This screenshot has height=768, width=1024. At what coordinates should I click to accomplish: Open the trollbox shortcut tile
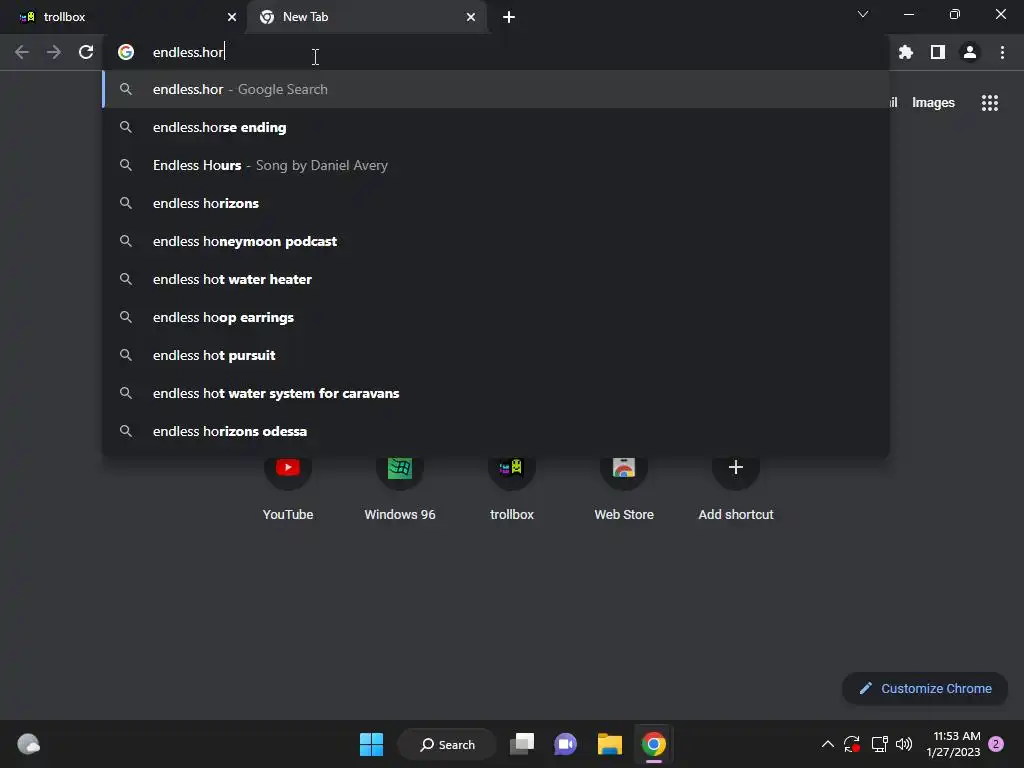click(x=512, y=487)
